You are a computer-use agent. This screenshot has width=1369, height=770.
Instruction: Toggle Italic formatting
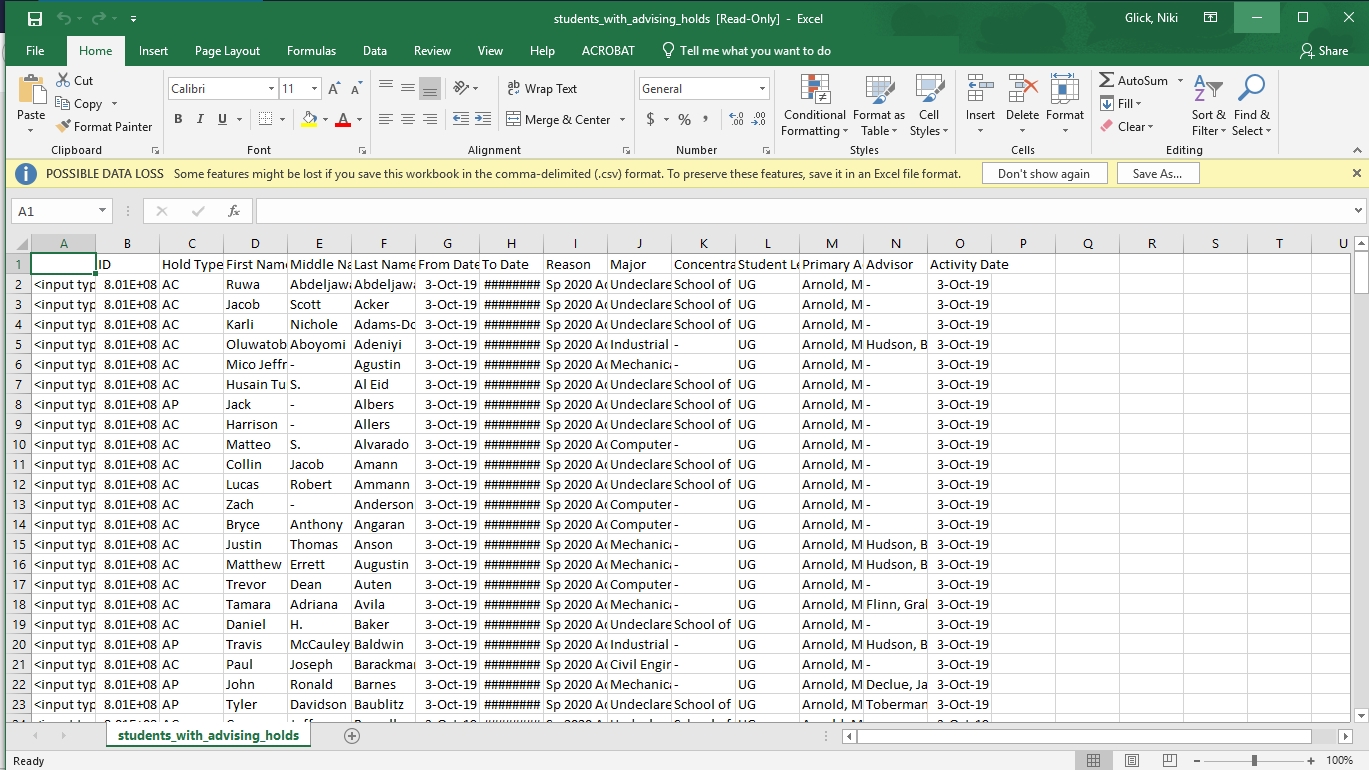tap(200, 119)
